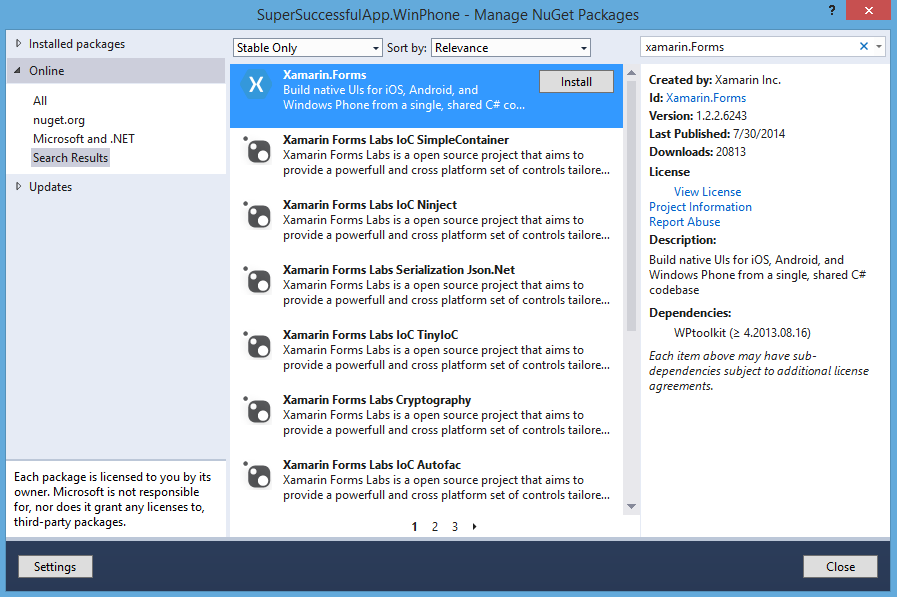This screenshot has height=597, width=897.
Task: Open the Project Information link
Action: point(700,207)
